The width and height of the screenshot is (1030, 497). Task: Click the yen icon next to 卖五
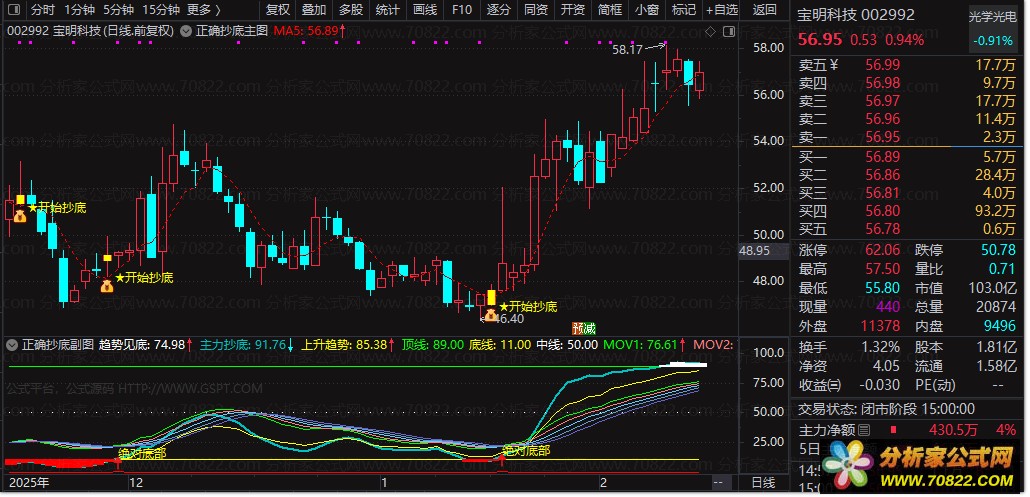tap(834, 65)
